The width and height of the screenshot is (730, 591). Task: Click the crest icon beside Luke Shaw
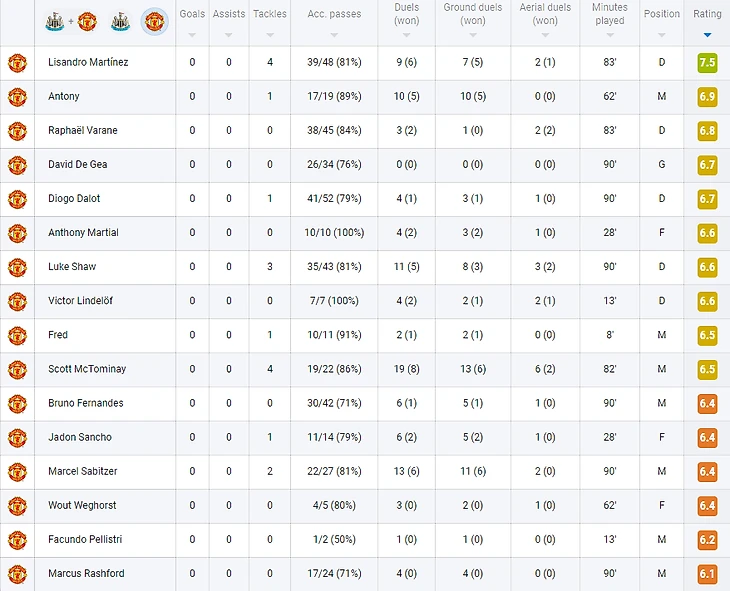(x=17, y=267)
